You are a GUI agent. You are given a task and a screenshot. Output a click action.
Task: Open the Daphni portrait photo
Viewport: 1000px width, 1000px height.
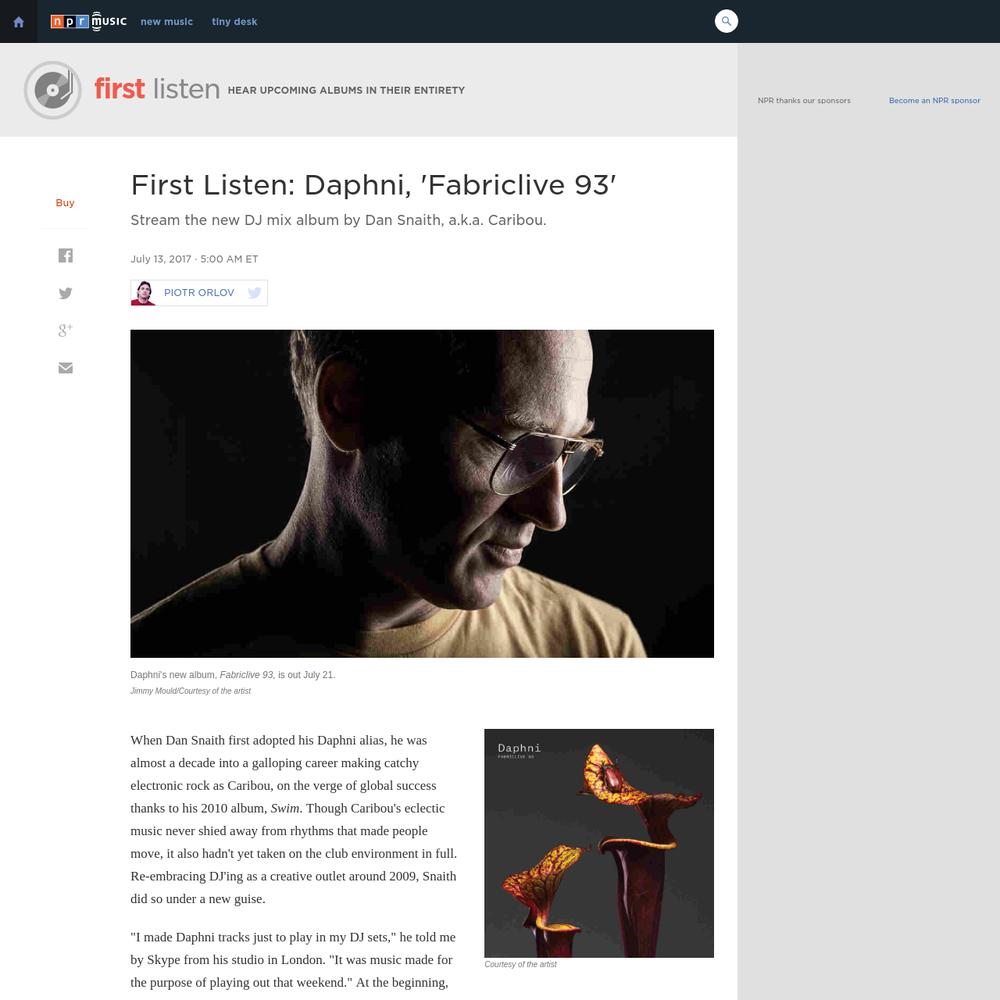(x=422, y=494)
